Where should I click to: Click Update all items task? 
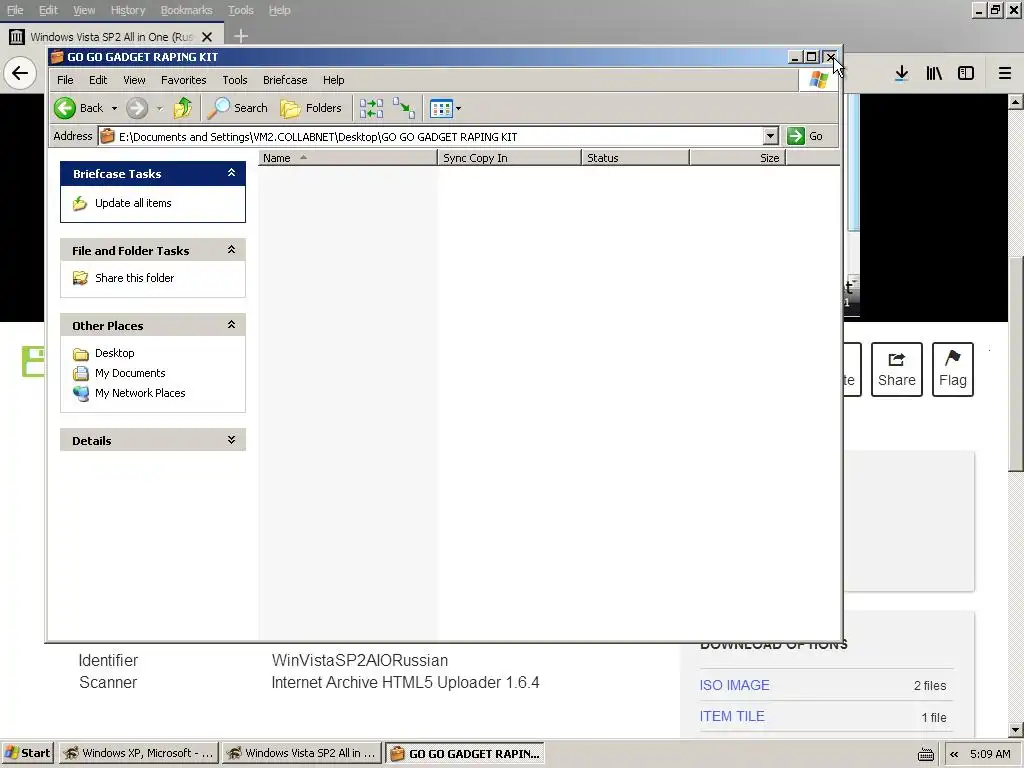tap(133, 203)
